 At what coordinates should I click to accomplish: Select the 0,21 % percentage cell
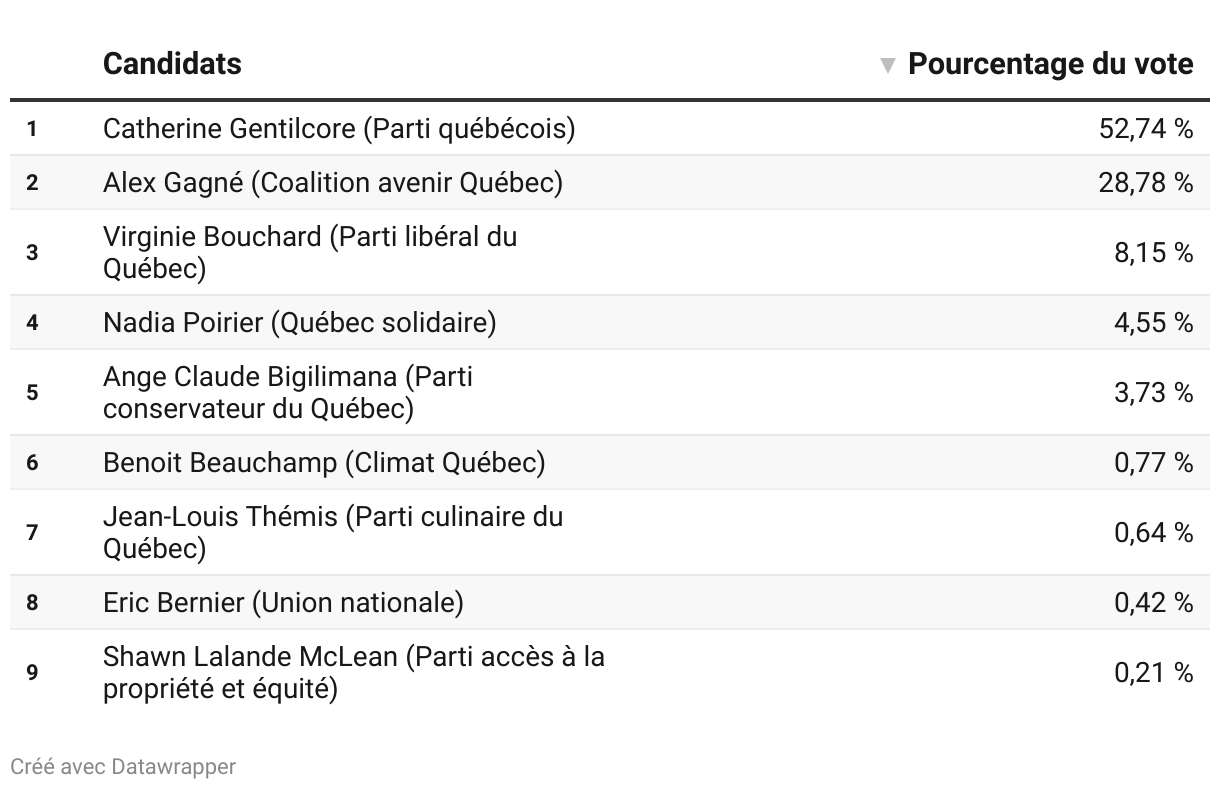tap(1154, 673)
